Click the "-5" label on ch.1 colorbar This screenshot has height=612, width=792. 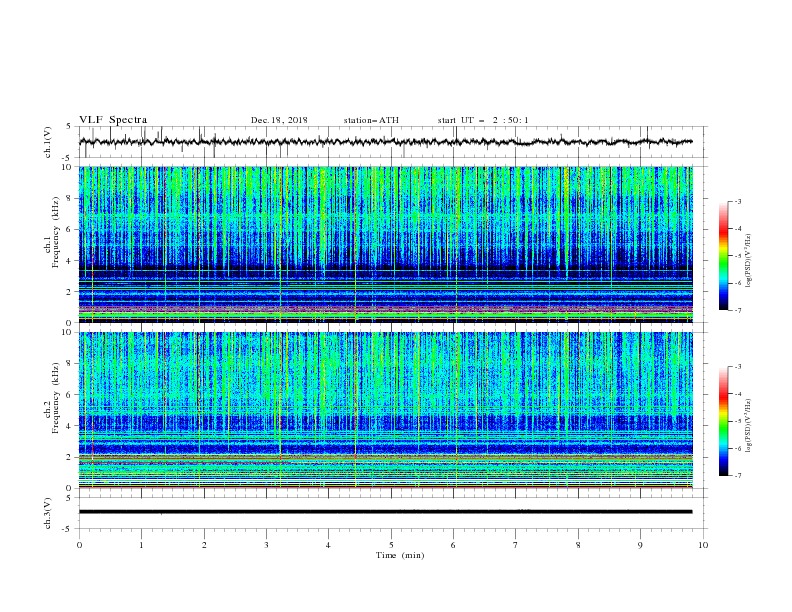click(x=738, y=256)
